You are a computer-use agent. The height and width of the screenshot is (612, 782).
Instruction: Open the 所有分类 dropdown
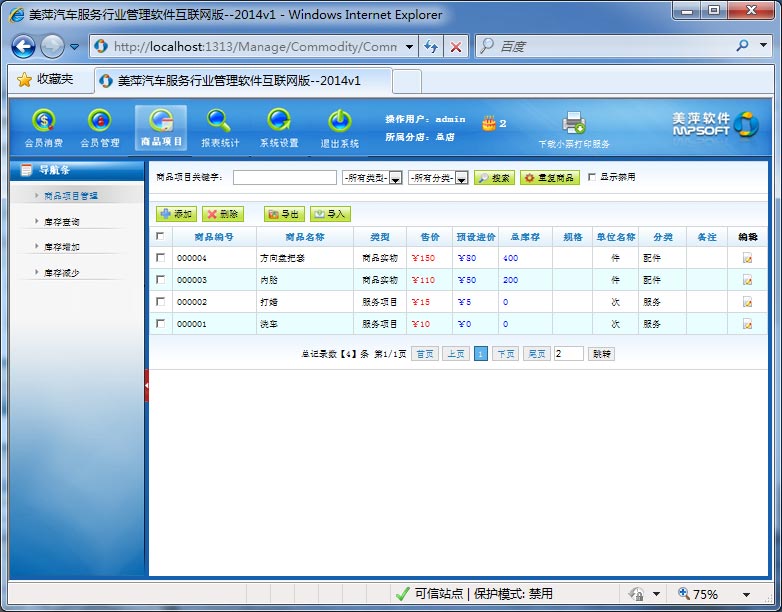pos(461,178)
